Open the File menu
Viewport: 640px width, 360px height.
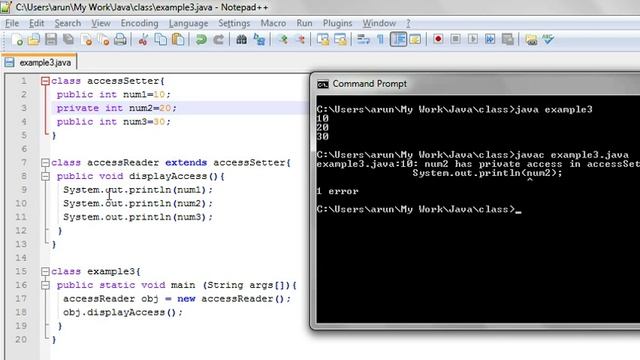click(x=12, y=23)
